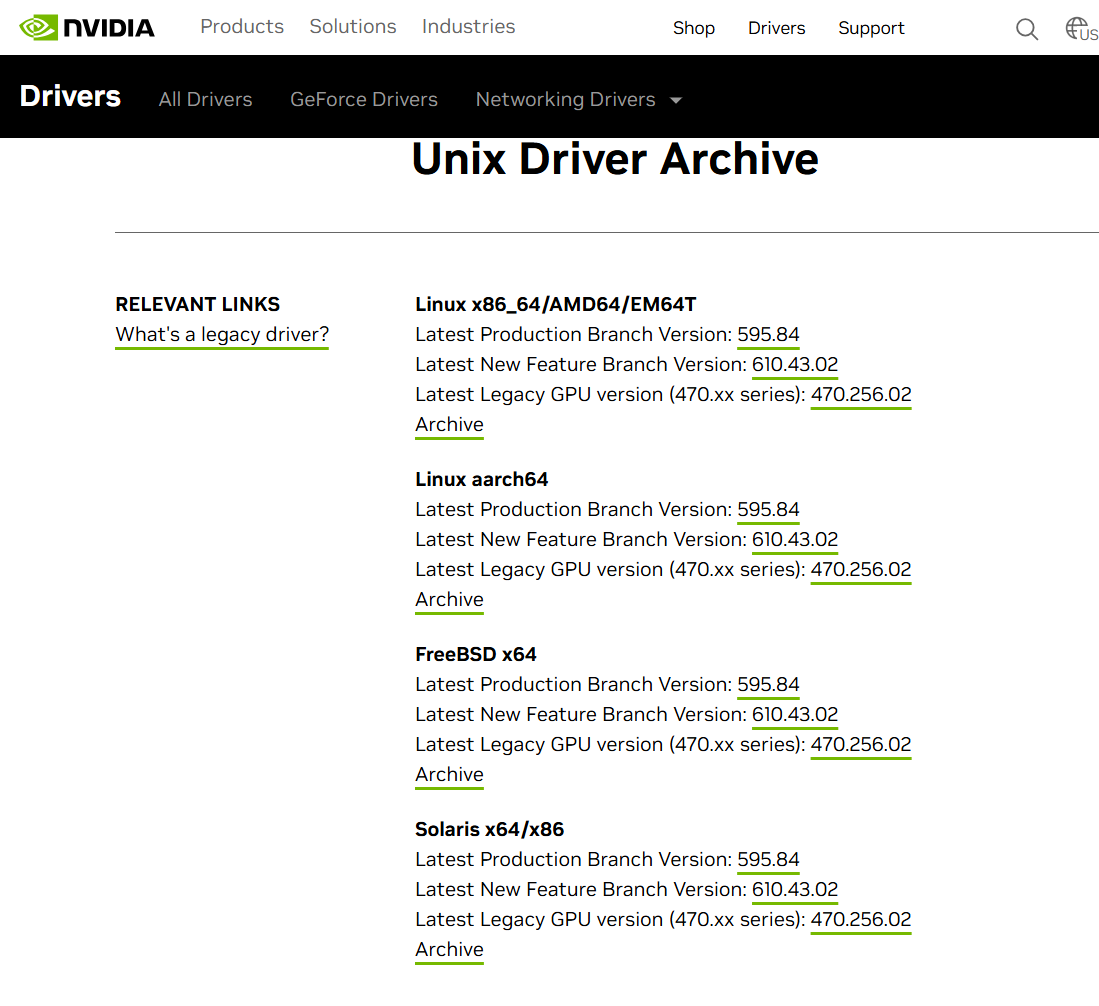The width and height of the screenshot is (1099, 1006).
Task: Select the GeForce Drivers tab
Action: click(364, 100)
